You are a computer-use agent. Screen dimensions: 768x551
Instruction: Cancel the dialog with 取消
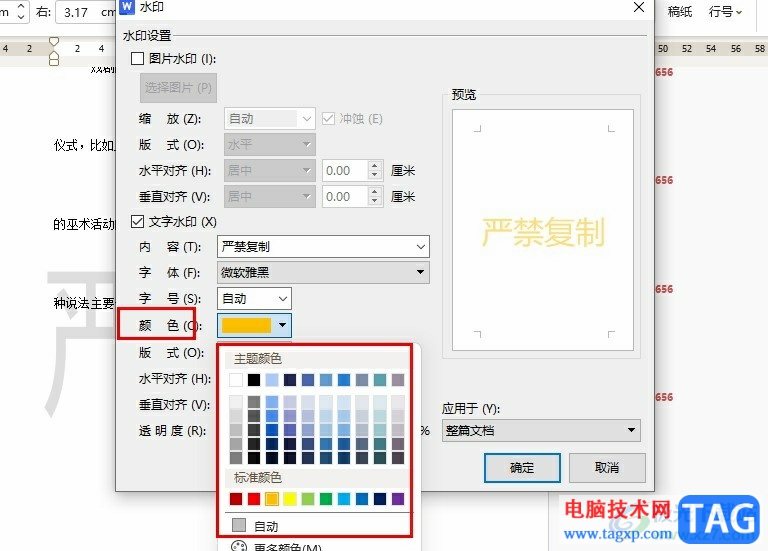coord(607,468)
